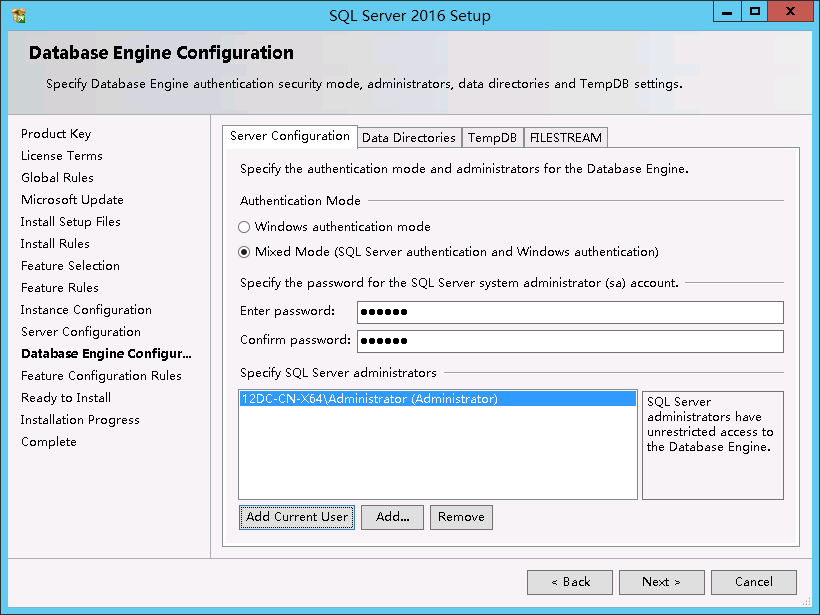Click the License Terms step
This screenshot has width=820, height=615.
click(x=62, y=156)
